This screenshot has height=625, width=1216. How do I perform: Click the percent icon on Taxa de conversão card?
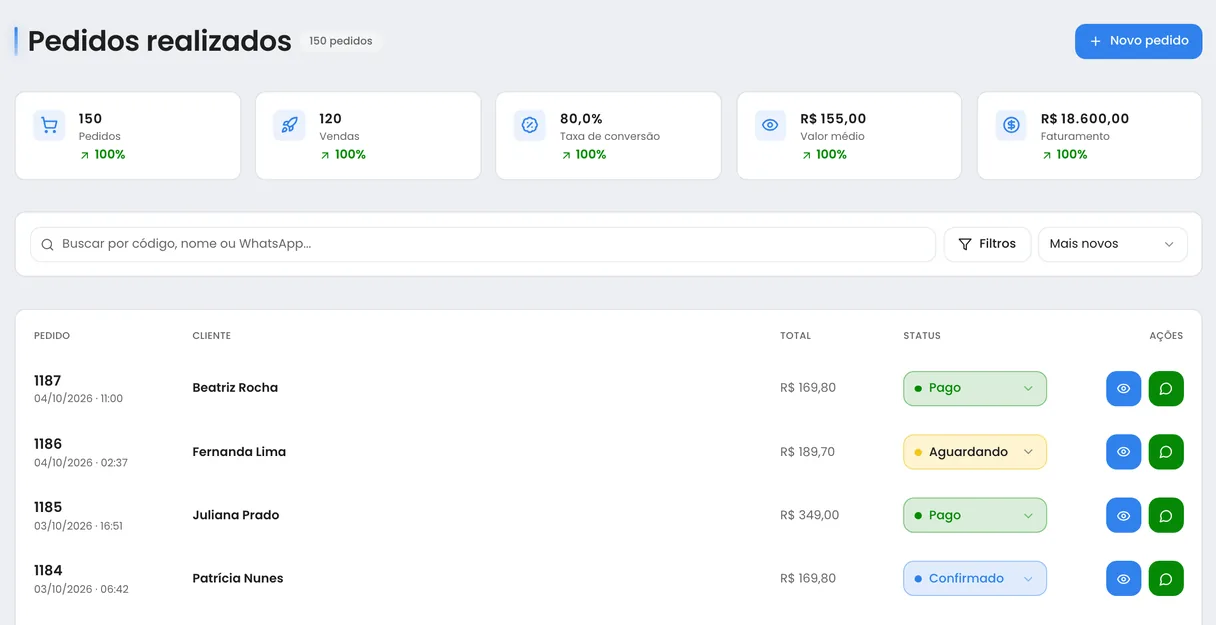[530, 125]
